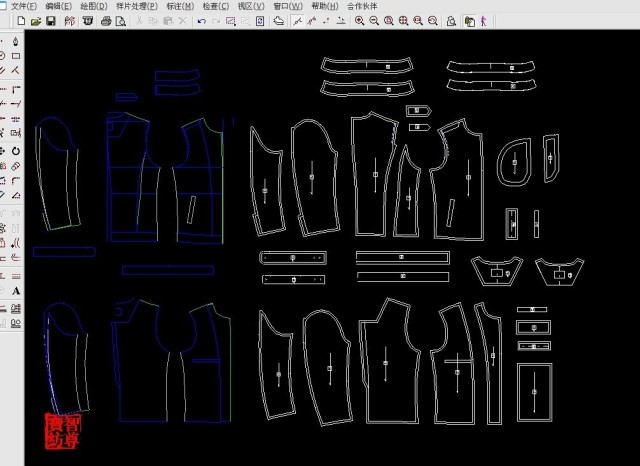The height and width of the screenshot is (466, 640).
Task: Select the top-left white curved collar piece
Action: (x=368, y=63)
